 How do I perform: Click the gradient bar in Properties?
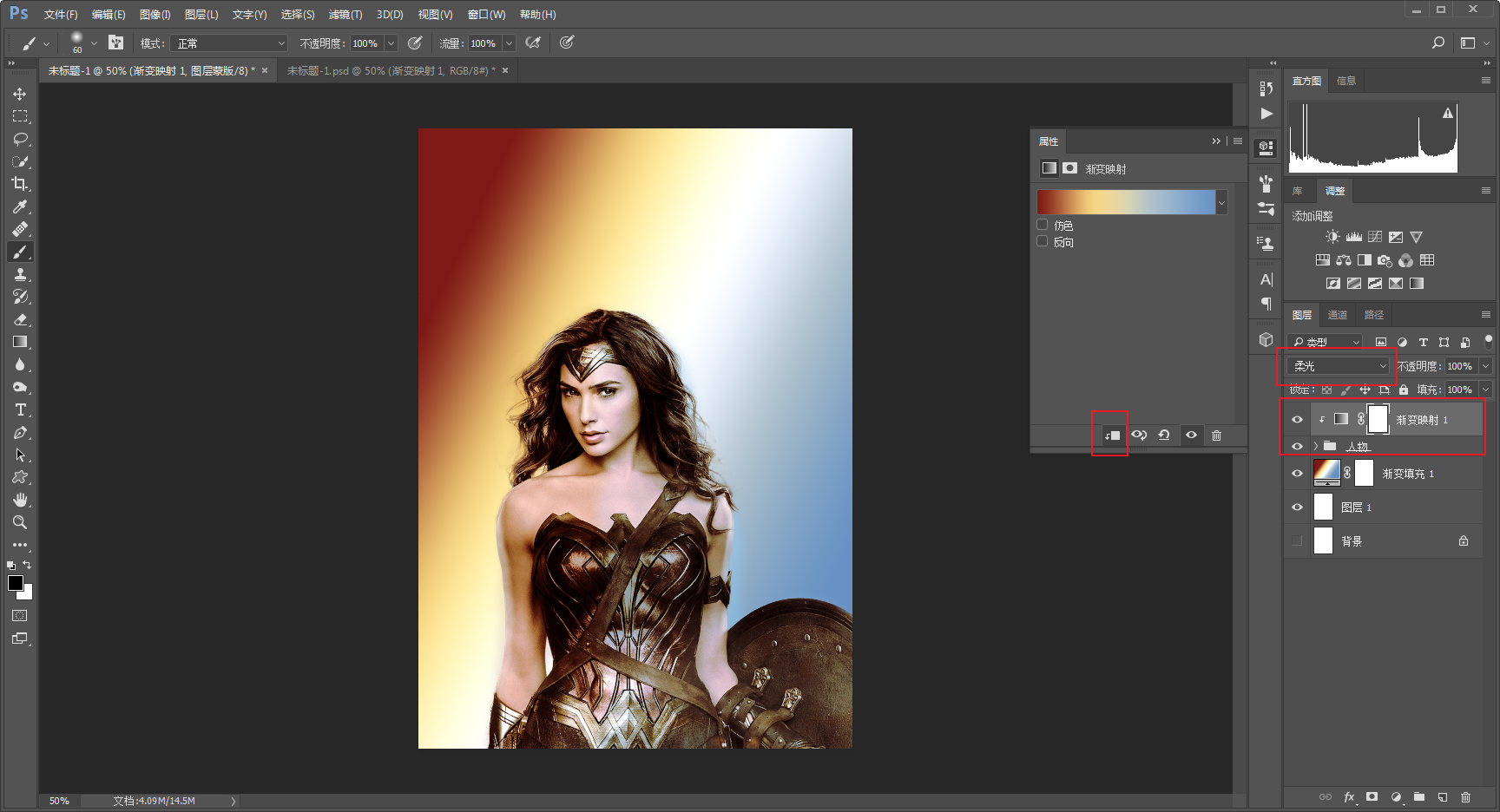pos(1126,202)
